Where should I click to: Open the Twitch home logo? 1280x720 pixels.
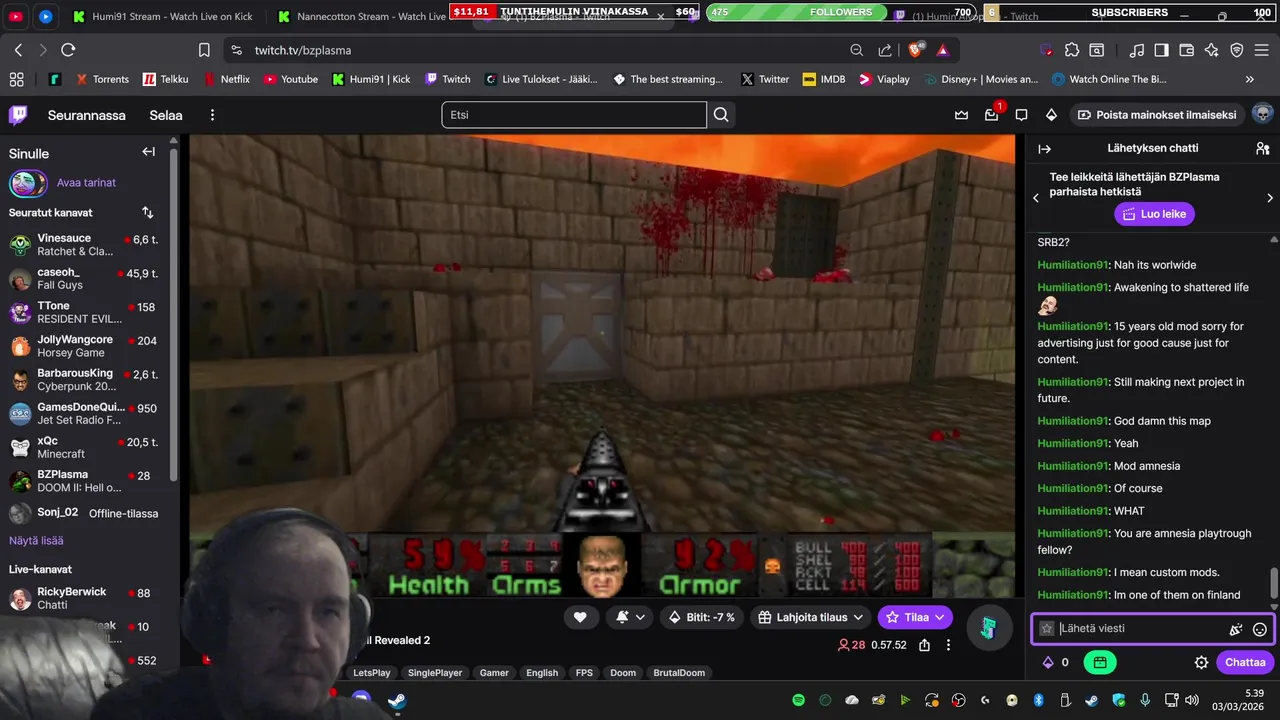pos(18,115)
